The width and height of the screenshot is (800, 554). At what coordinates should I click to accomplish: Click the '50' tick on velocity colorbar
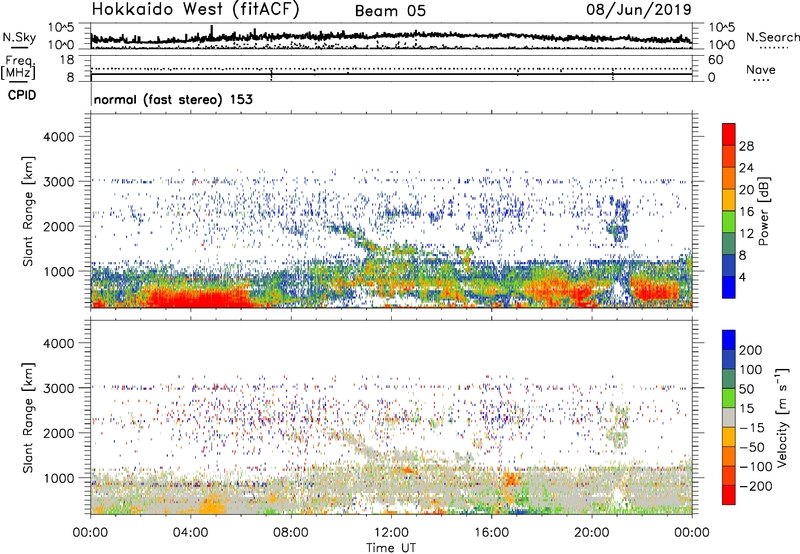click(747, 389)
